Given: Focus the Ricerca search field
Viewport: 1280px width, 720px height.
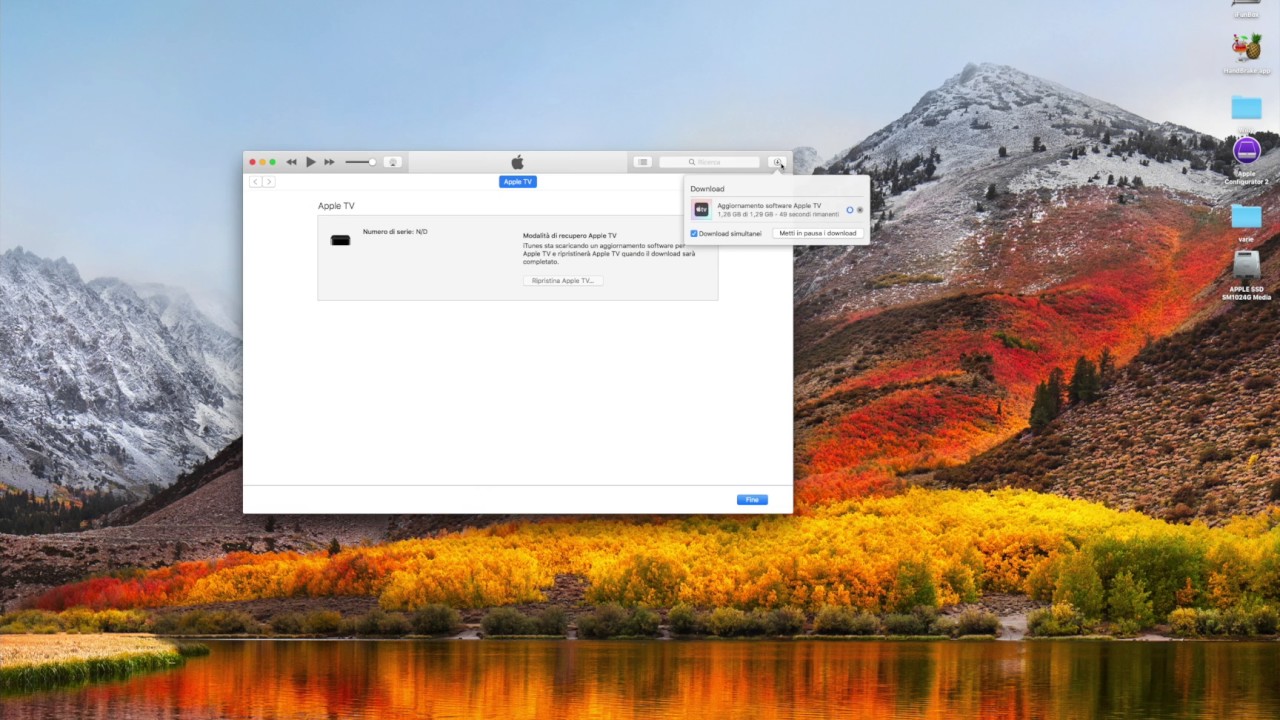Looking at the screenshot, I should pyautogui.click(x=709, y=162).
